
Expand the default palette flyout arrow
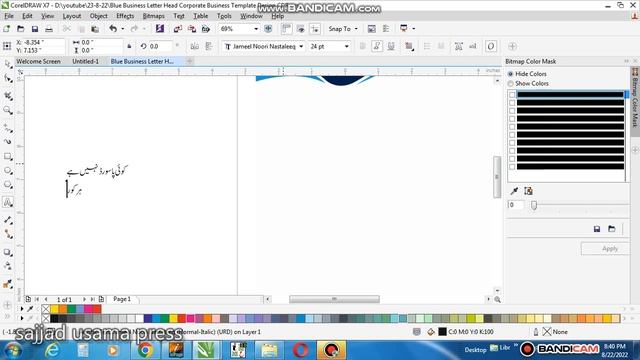click(x=22, y=318)
